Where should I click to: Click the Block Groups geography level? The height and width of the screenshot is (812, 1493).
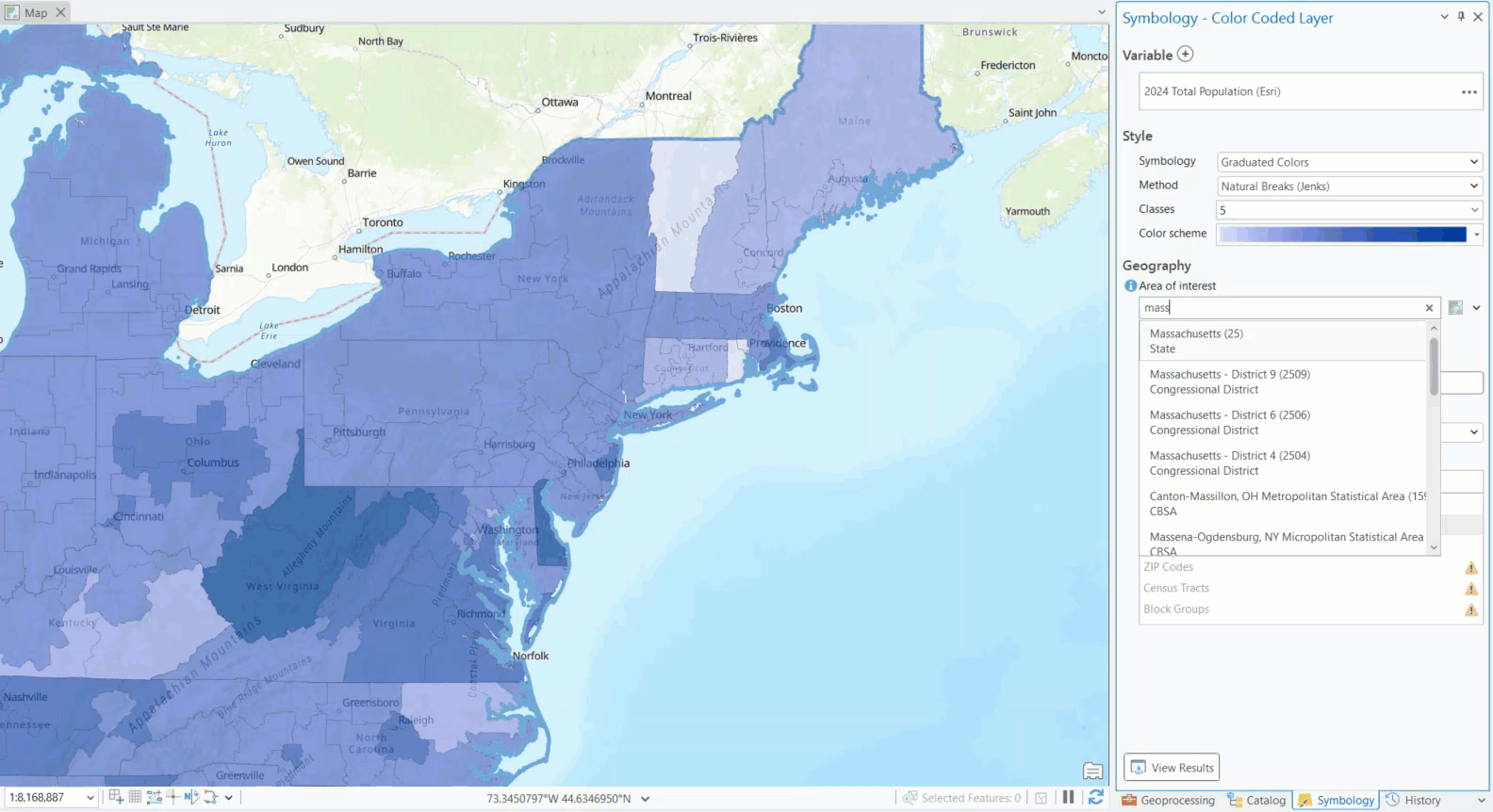1175,609
